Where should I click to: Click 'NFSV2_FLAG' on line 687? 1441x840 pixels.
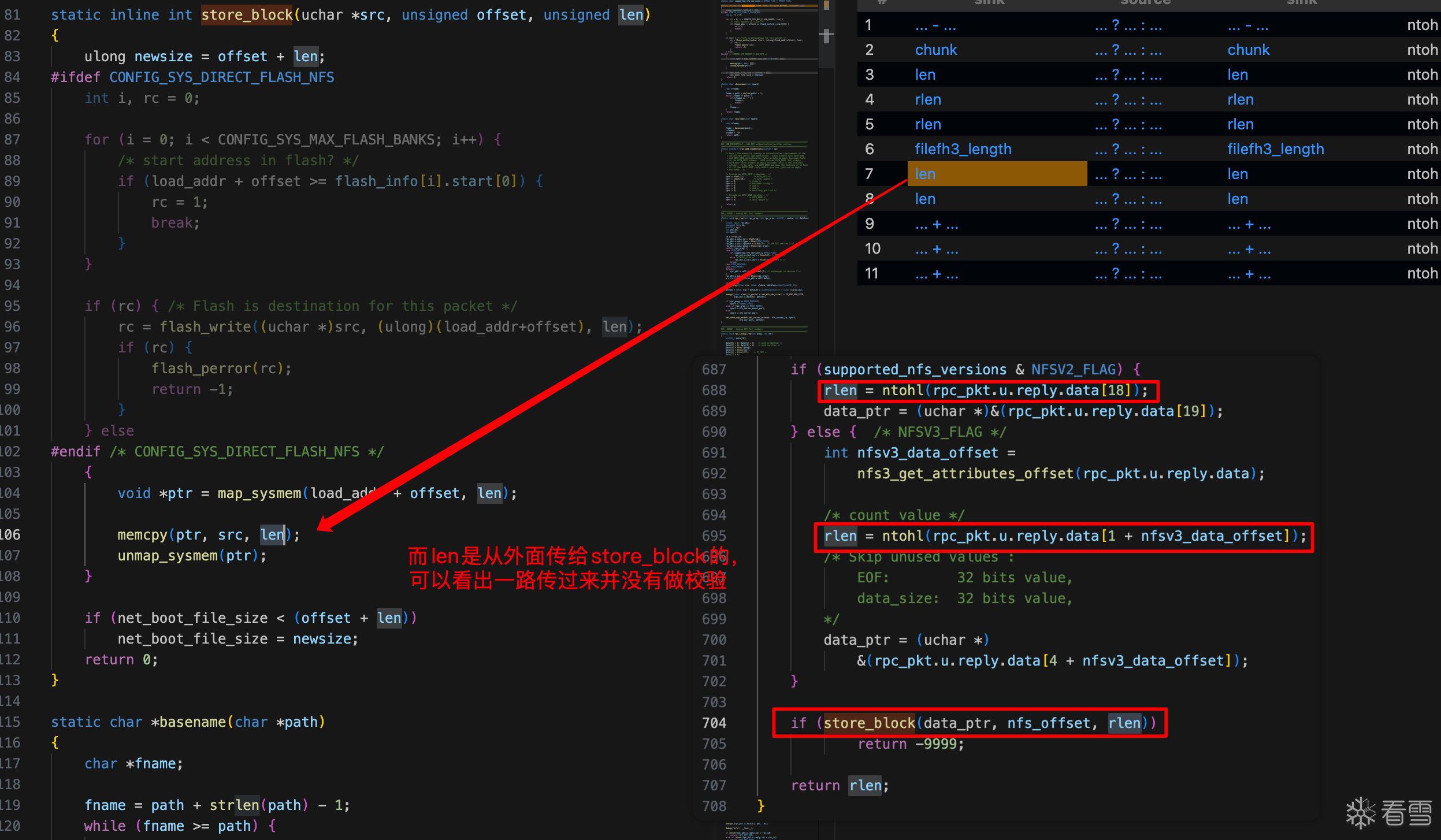[1073, 370]
